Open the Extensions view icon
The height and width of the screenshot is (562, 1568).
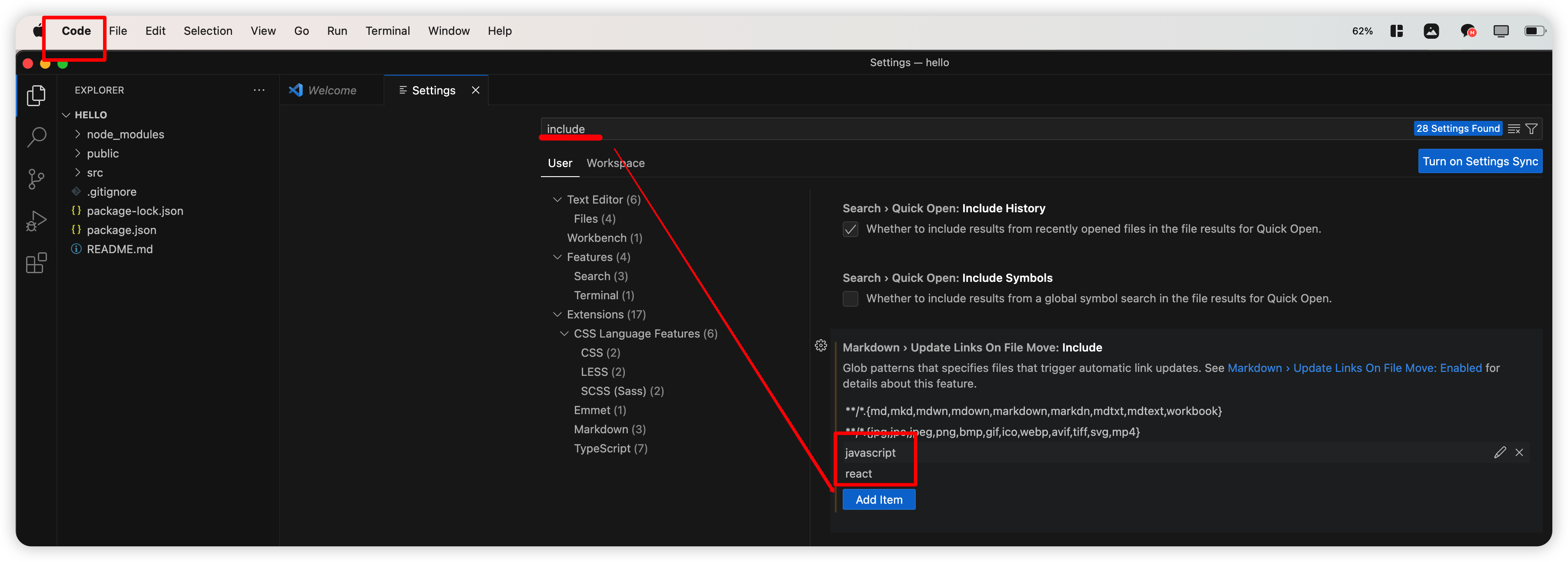pos(37,263)
